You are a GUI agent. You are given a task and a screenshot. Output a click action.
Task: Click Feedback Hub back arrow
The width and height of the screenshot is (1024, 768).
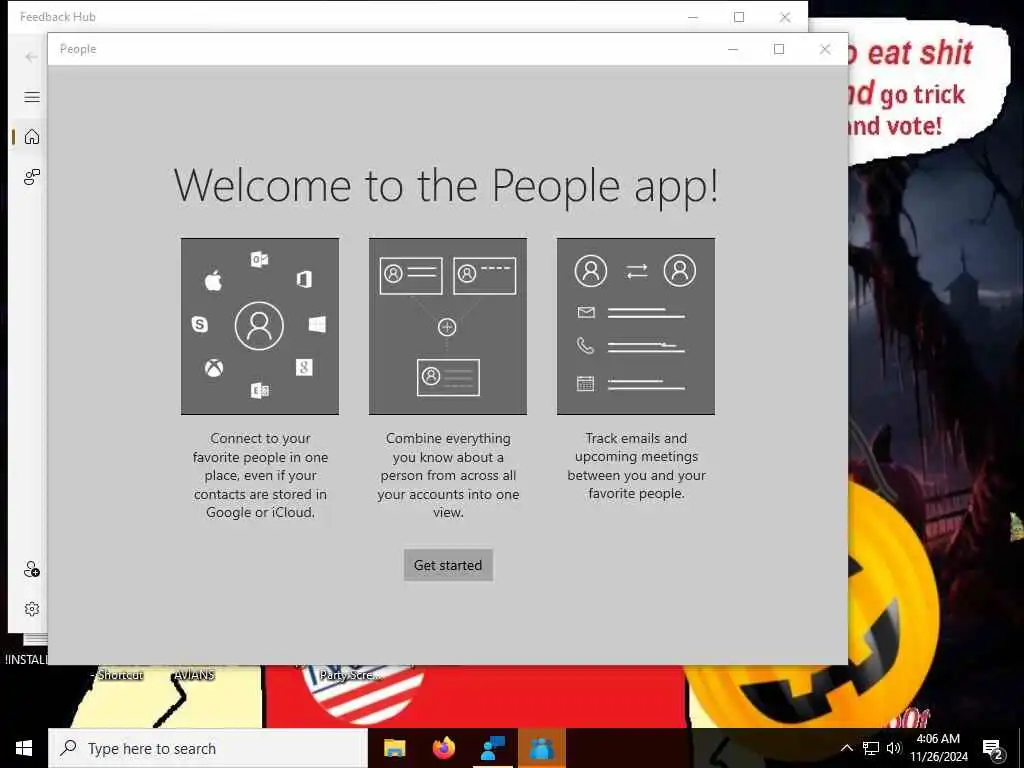(31, 57)
